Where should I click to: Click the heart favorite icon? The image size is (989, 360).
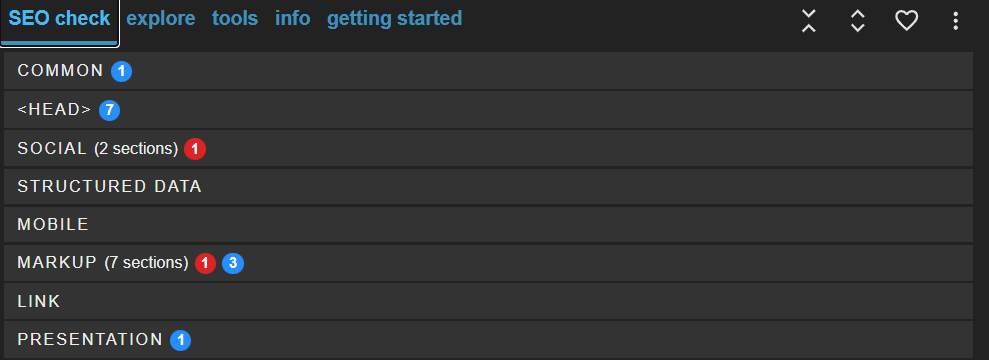906,21
